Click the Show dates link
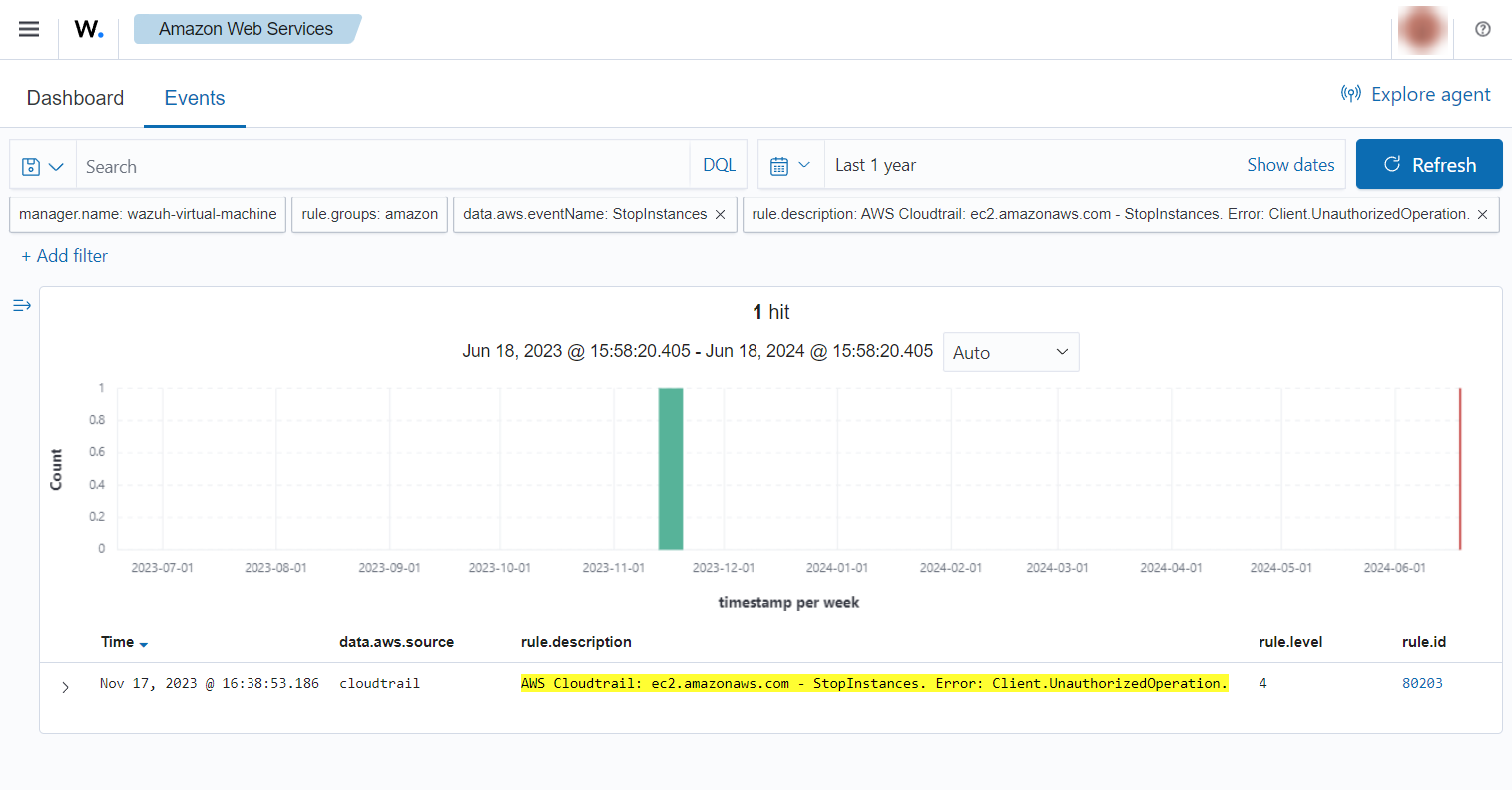The height and width of the screenshot is (790, 1512). [x=1289, y=165]
